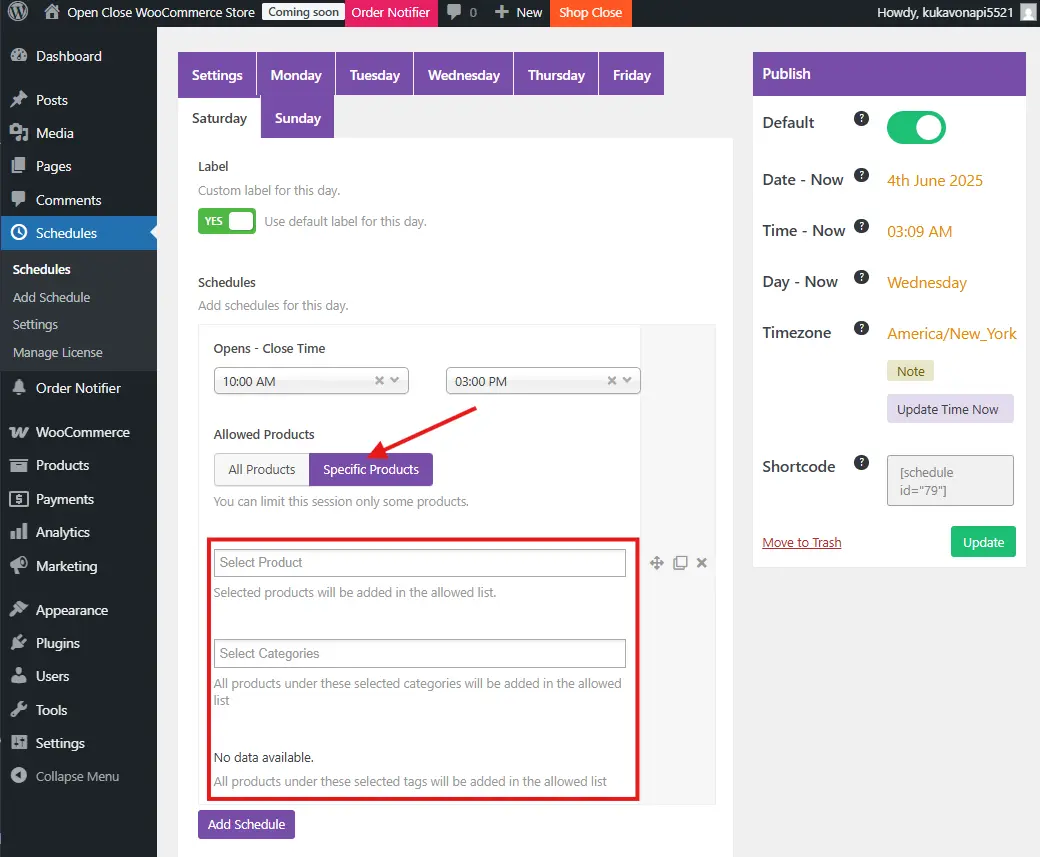Select the All Products option
The height and width of the screenshot is (857, 1040).
[x=261, y=470]
